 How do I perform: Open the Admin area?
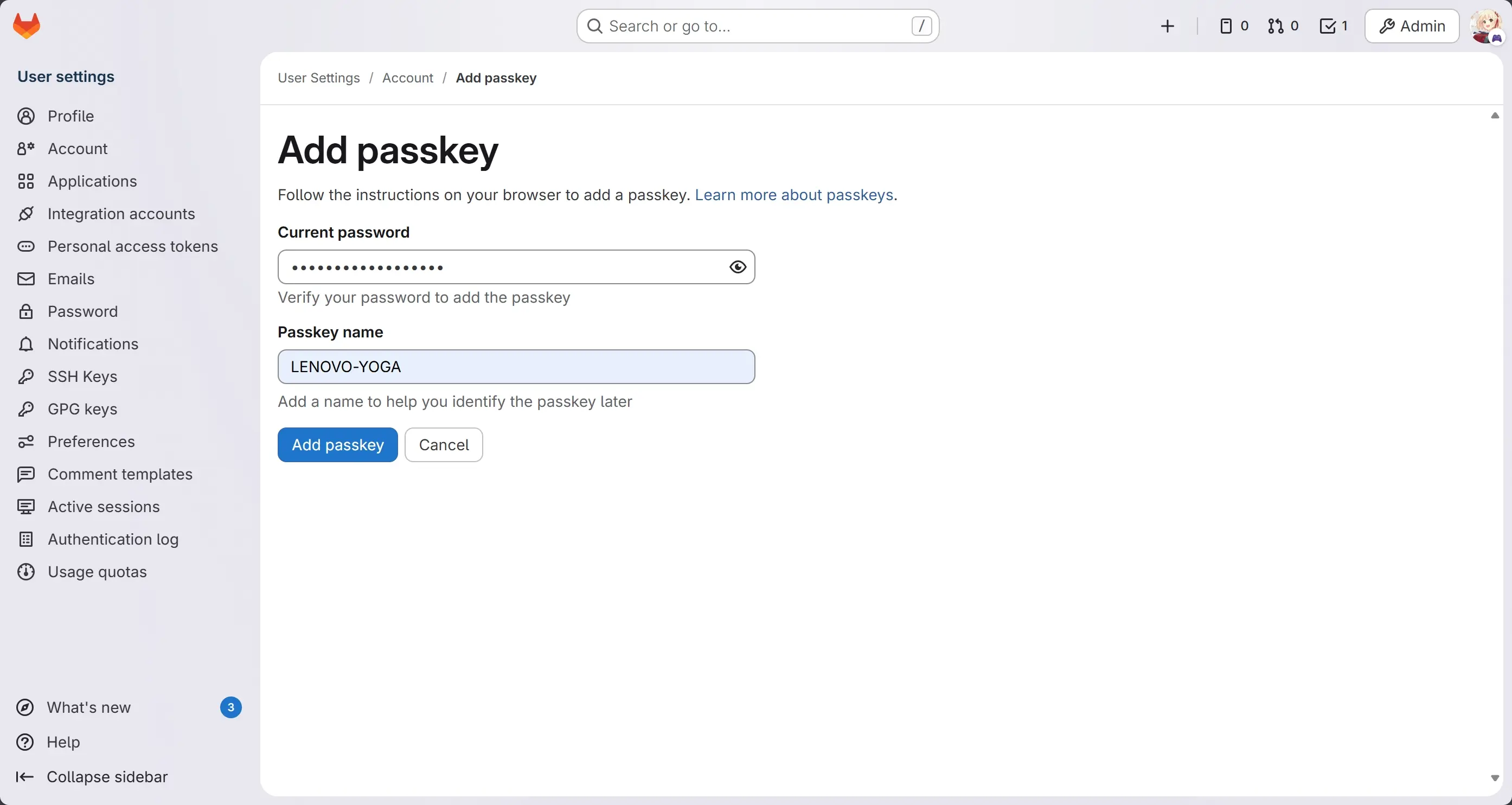[x=1411, y=26]
